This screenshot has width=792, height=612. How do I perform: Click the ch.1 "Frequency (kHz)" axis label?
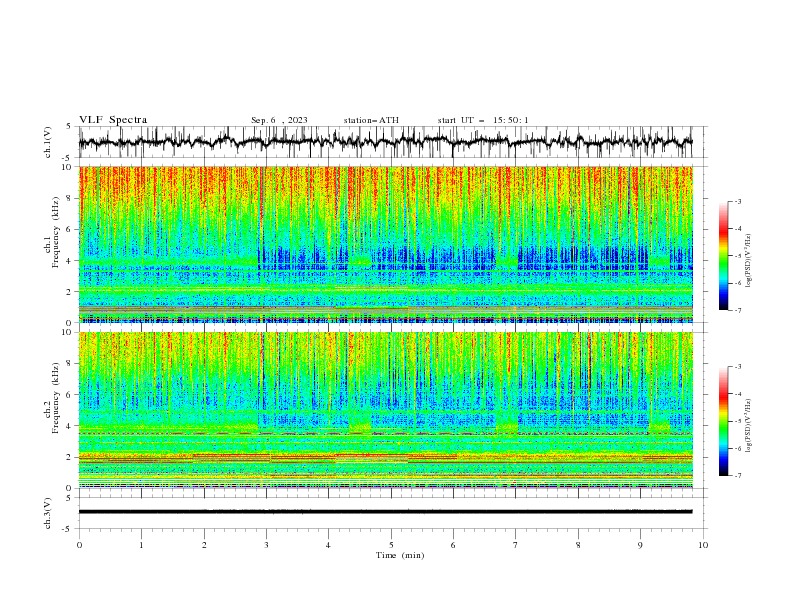pyautogui.click(x=55, y=232)
